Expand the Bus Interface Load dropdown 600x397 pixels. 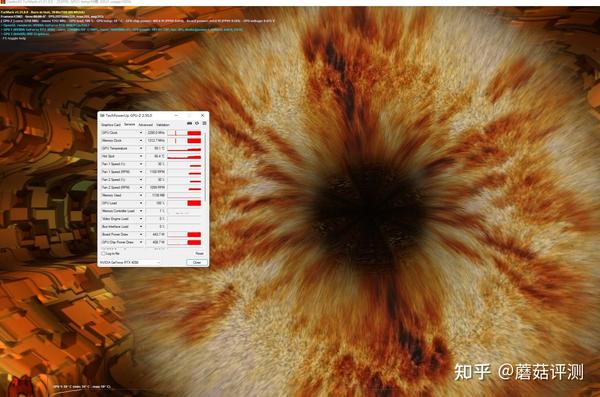pyautogui.click(x=141, y=227)
